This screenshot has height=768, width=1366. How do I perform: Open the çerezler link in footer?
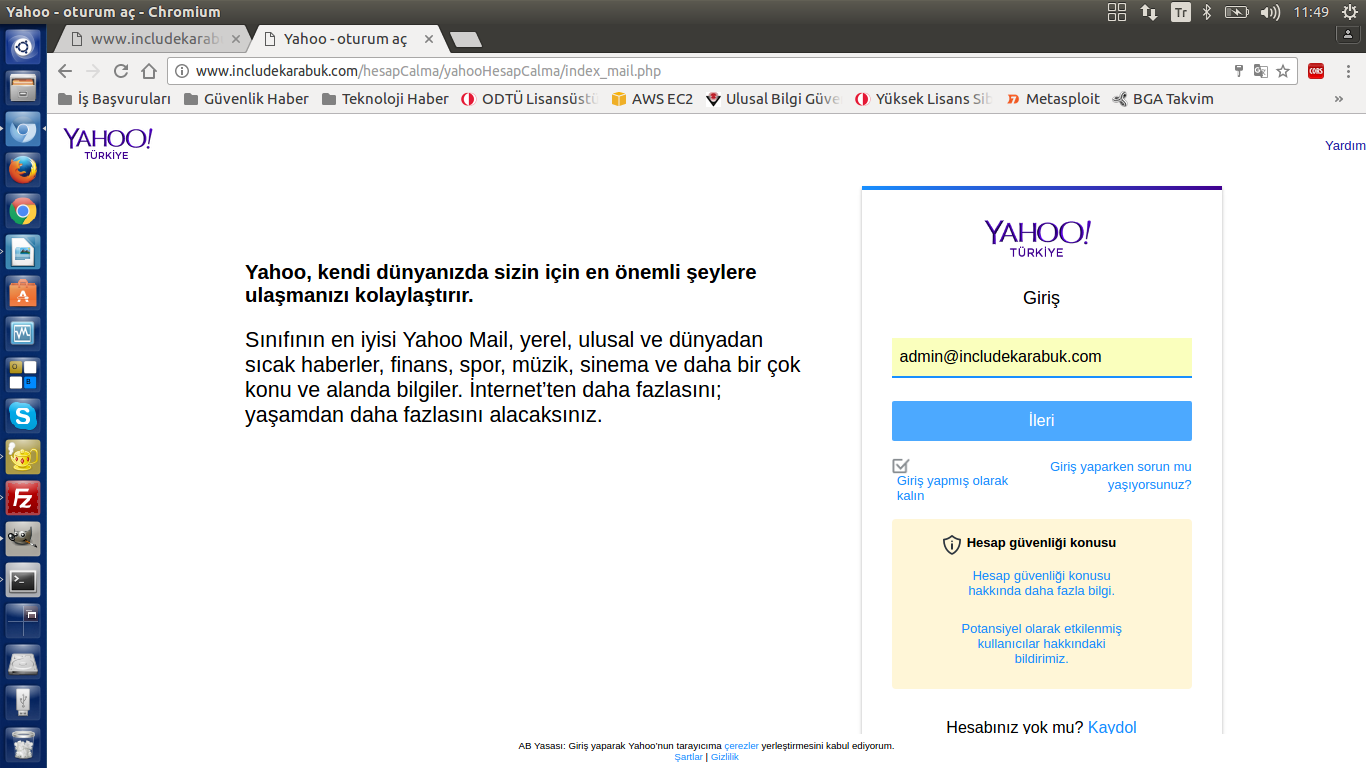(742, 746)
